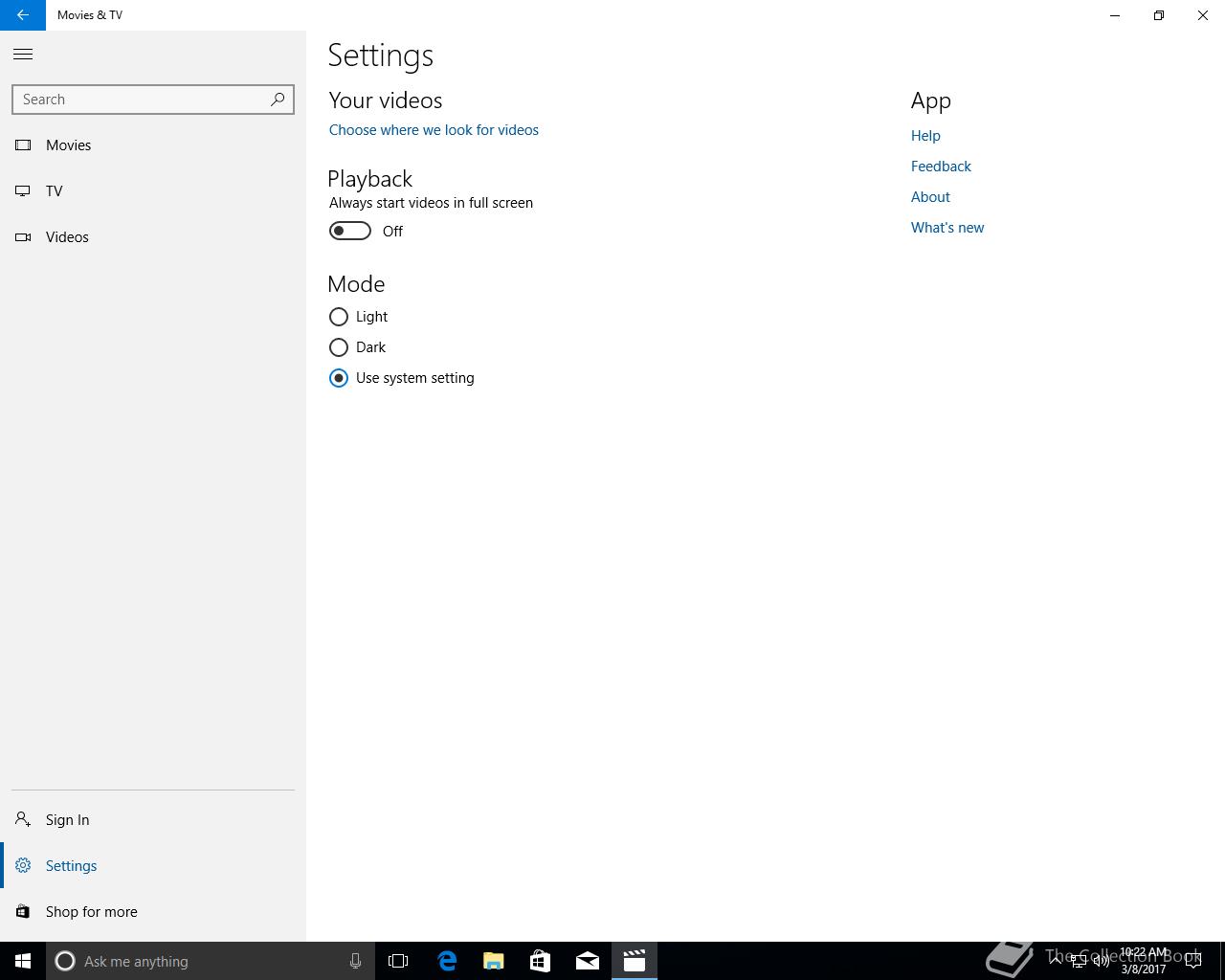Click Choose where we look for videos
The height and width of the screenshot is (980, 1225).
click(434, 130)
